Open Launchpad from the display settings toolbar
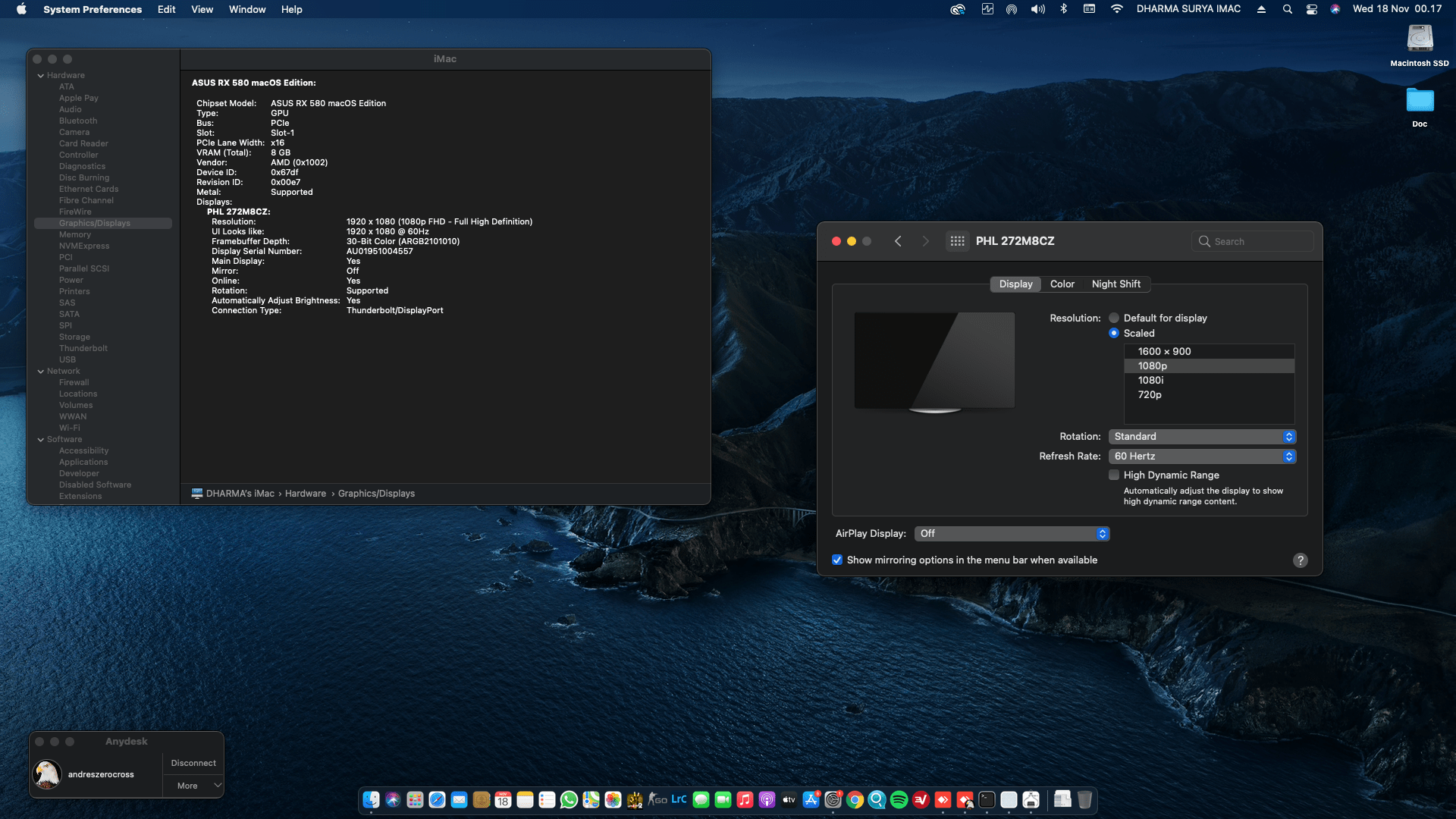1456x819 pixels. (x=958, y=240)
